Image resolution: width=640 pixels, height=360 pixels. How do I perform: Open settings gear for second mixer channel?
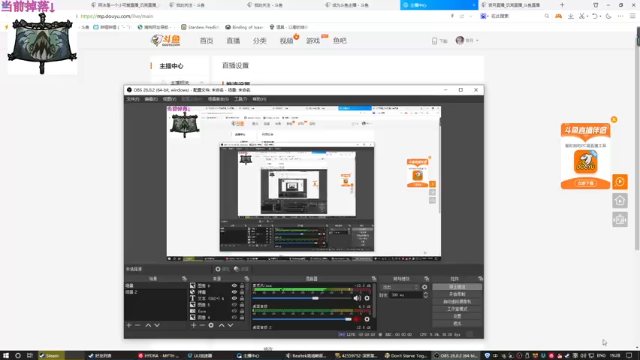pyautogui.click(x=367, y=319)
